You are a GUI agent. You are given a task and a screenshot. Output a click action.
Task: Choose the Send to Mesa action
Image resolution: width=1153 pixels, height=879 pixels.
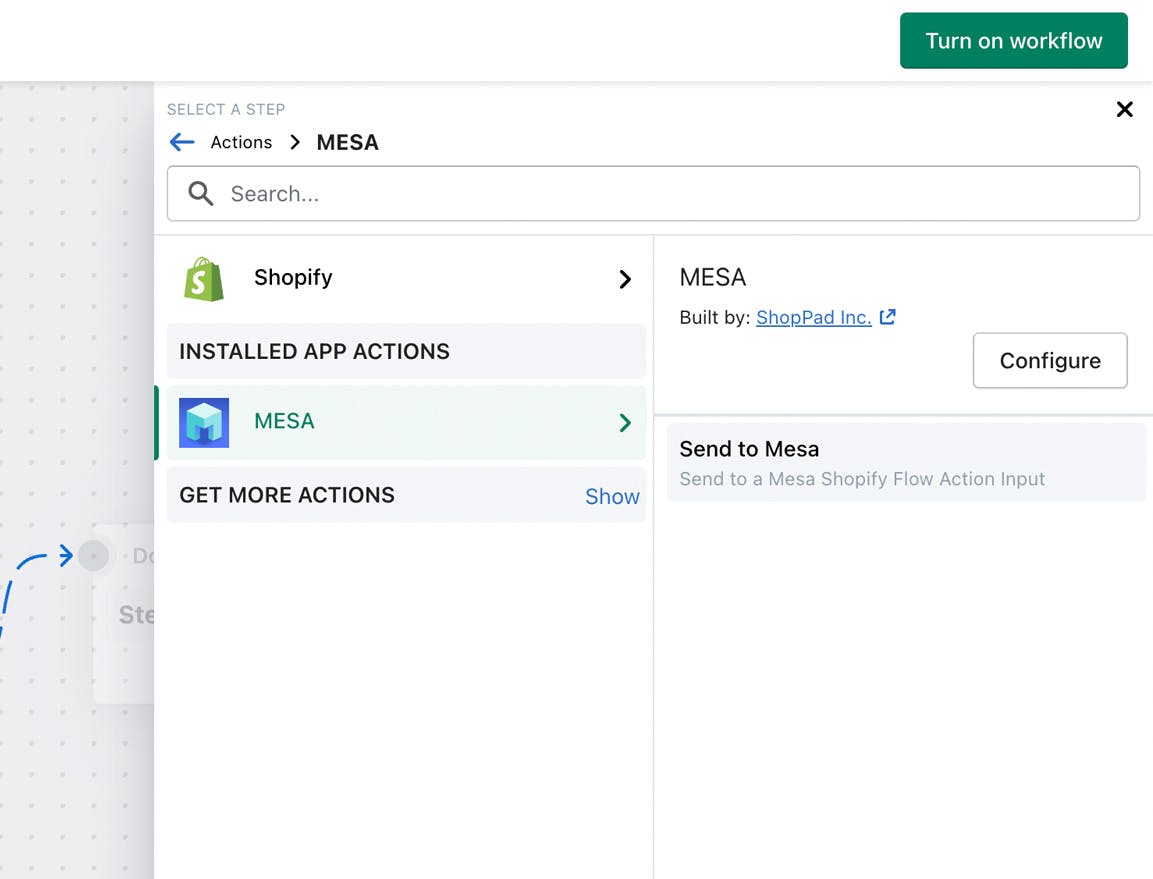point(906,463)
